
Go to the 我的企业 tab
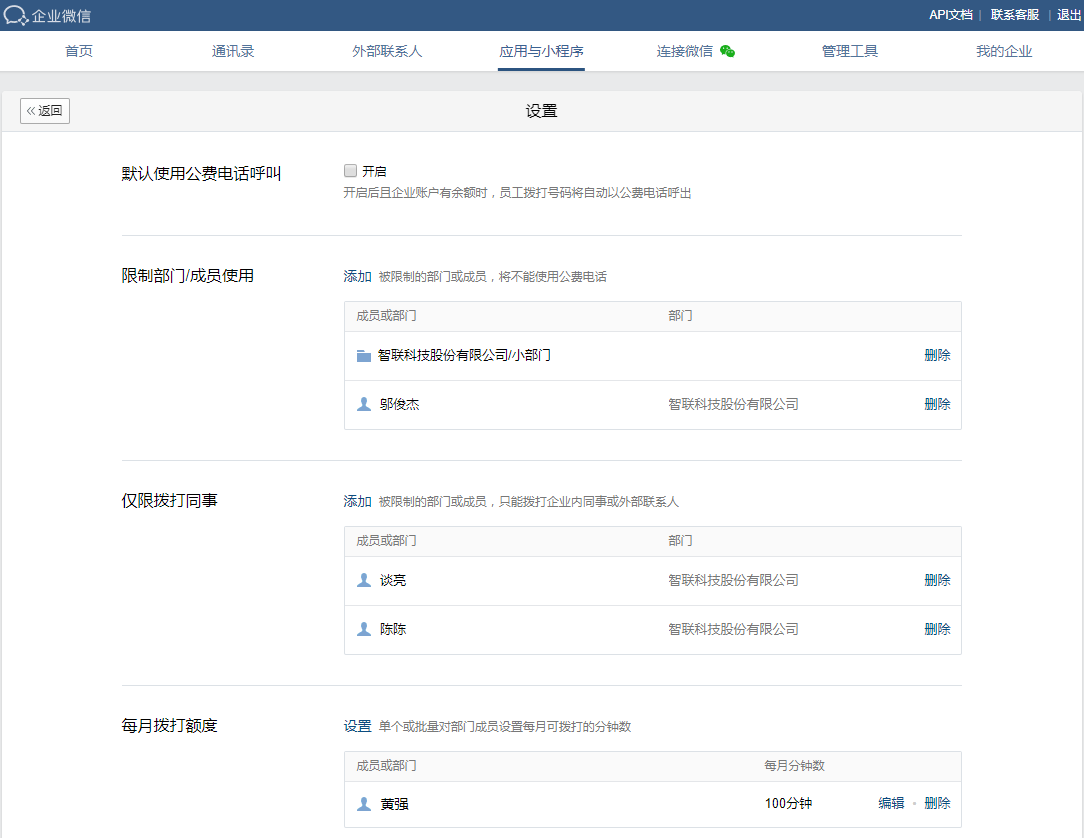1004,51
